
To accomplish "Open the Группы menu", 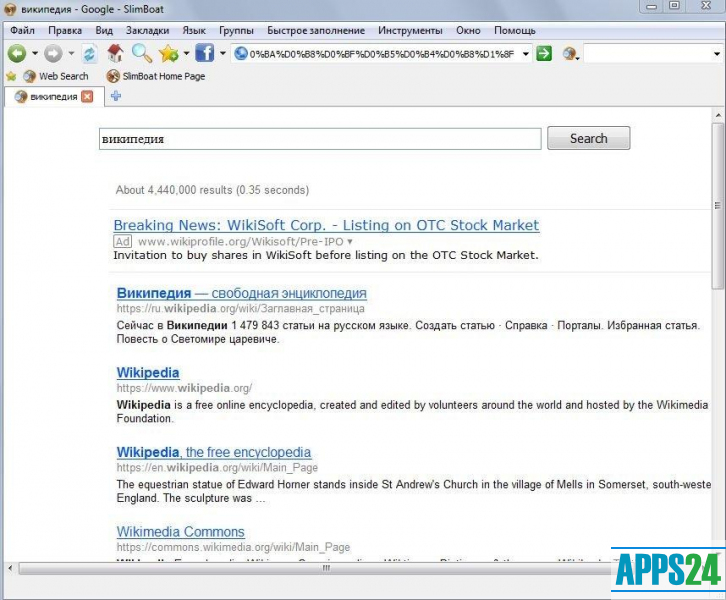I will [x=236, y=31].
